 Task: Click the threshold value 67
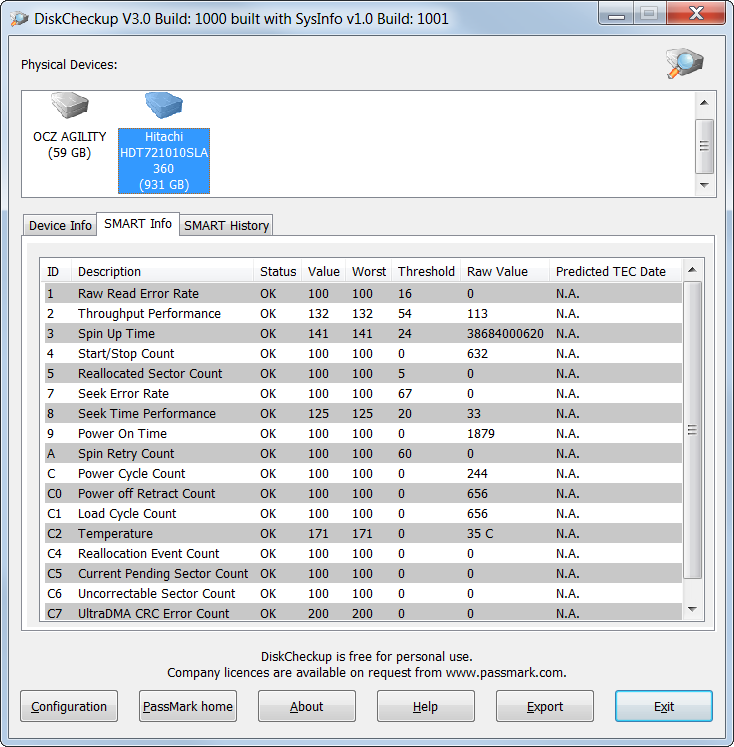tap(405, 394)
